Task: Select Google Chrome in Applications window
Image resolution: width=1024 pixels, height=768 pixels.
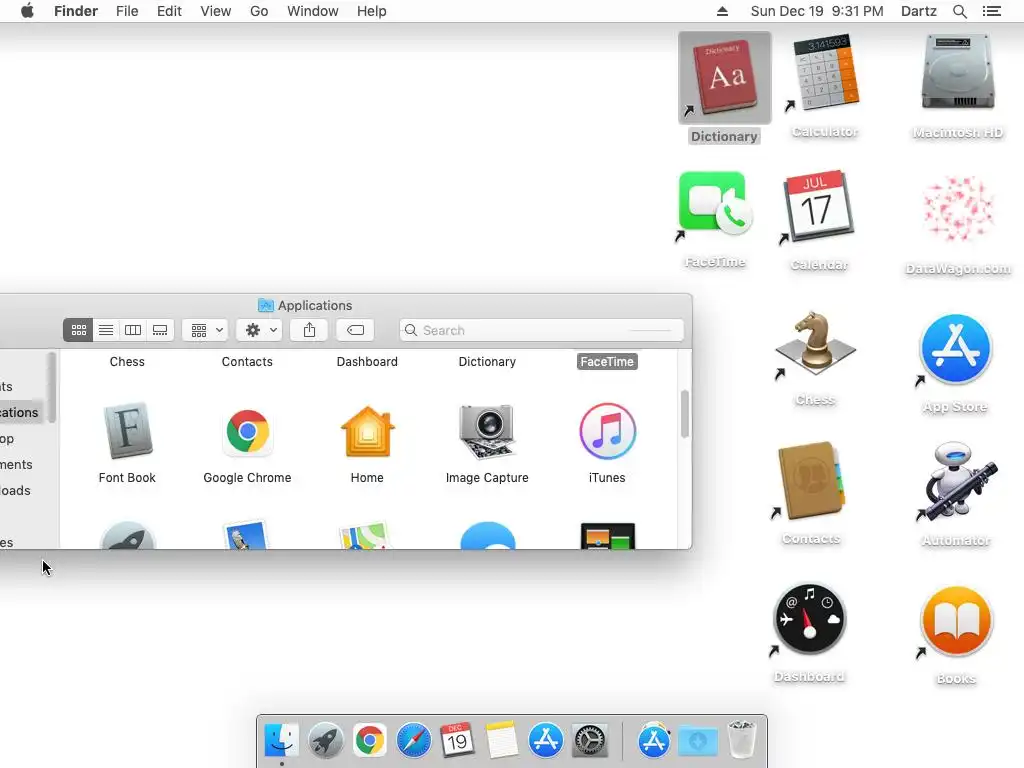Action: pos(248,431)
